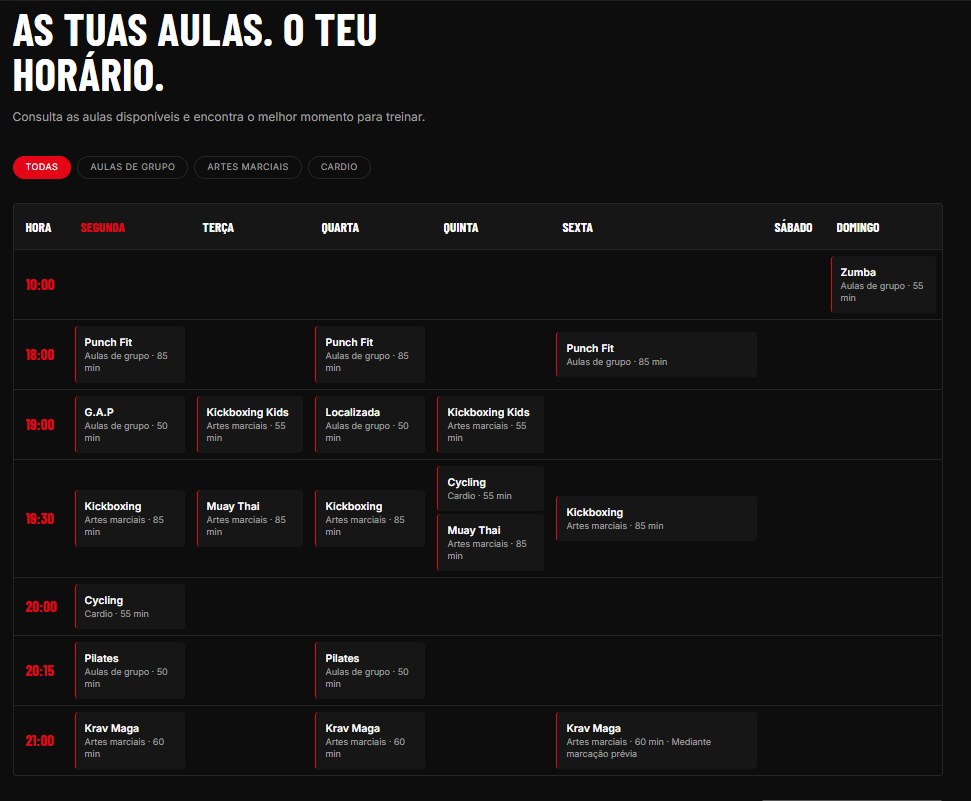Open Kickboxing class on Sexta
The width and height of the screenshot is (971, 801).
[x=656, y=519]
